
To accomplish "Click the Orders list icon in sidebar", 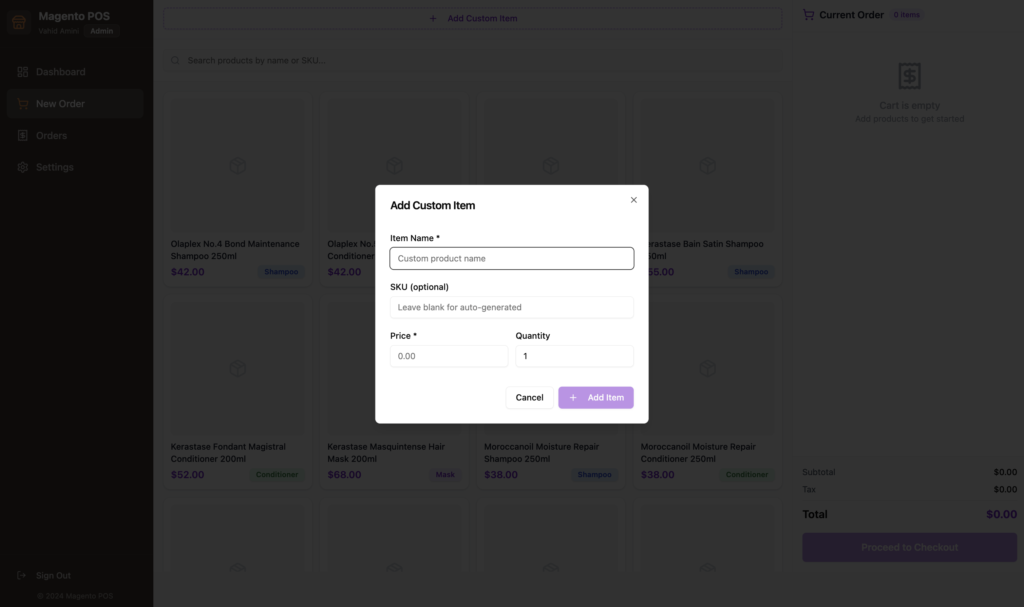I will point(22,135).
